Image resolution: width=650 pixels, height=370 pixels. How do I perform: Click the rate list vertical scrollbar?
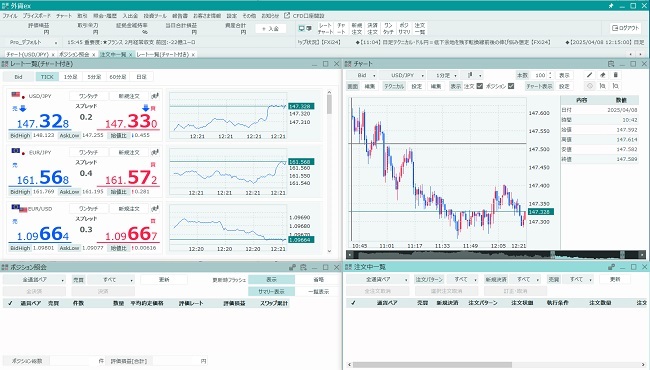330,171
